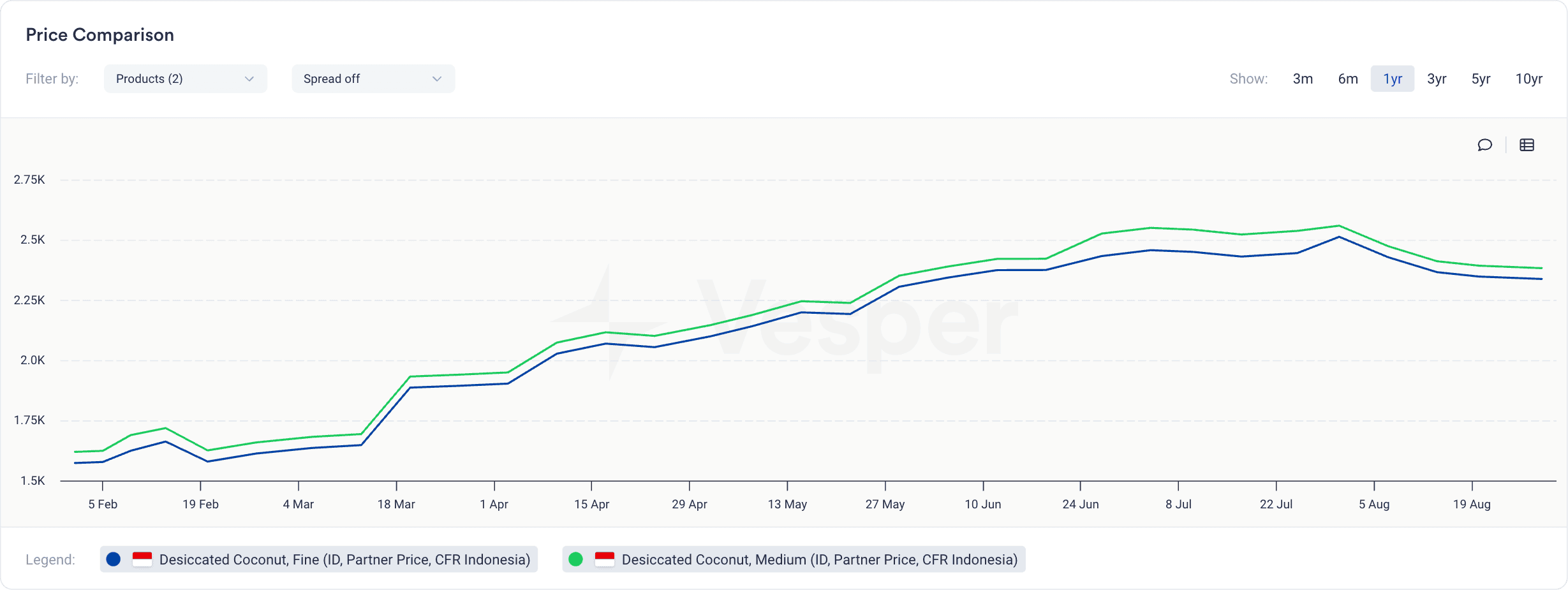Select the 6m time range

pyautogui.click(x=1348, y=78)
